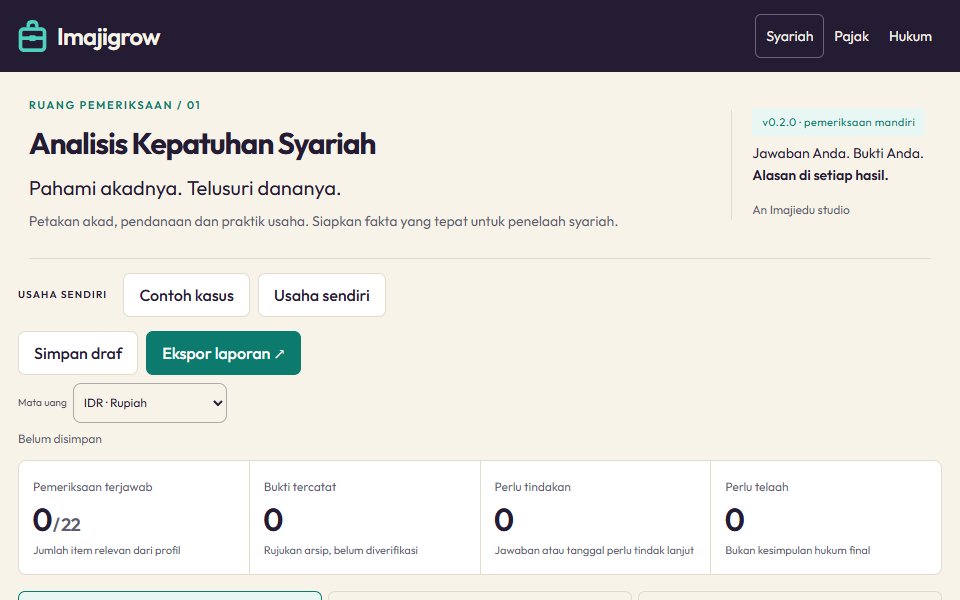This screenshot has height=600, width=960.
Task: Click the Ekspor laporan button
Action: point(223,353)
